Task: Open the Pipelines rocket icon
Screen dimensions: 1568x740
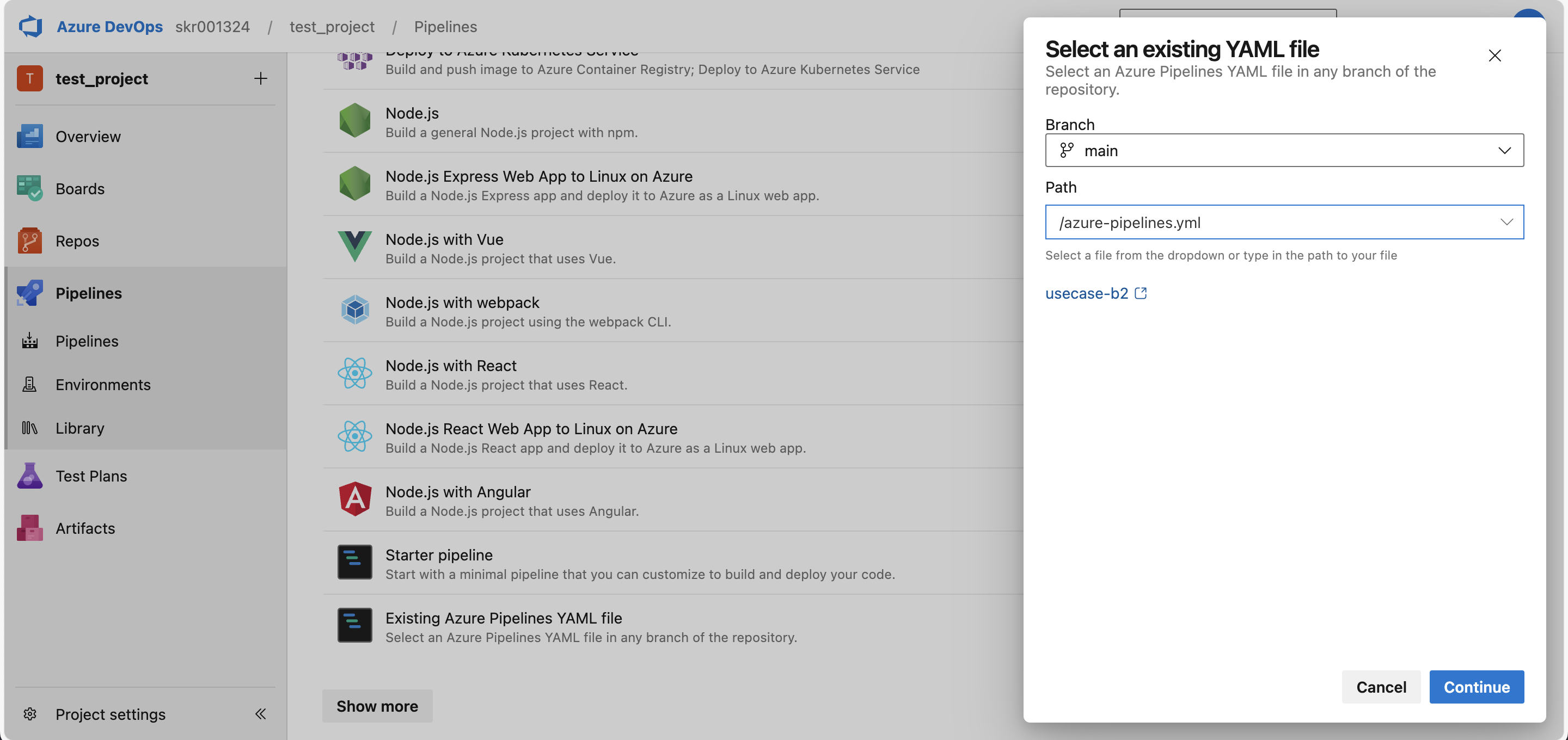Action: 30,293
